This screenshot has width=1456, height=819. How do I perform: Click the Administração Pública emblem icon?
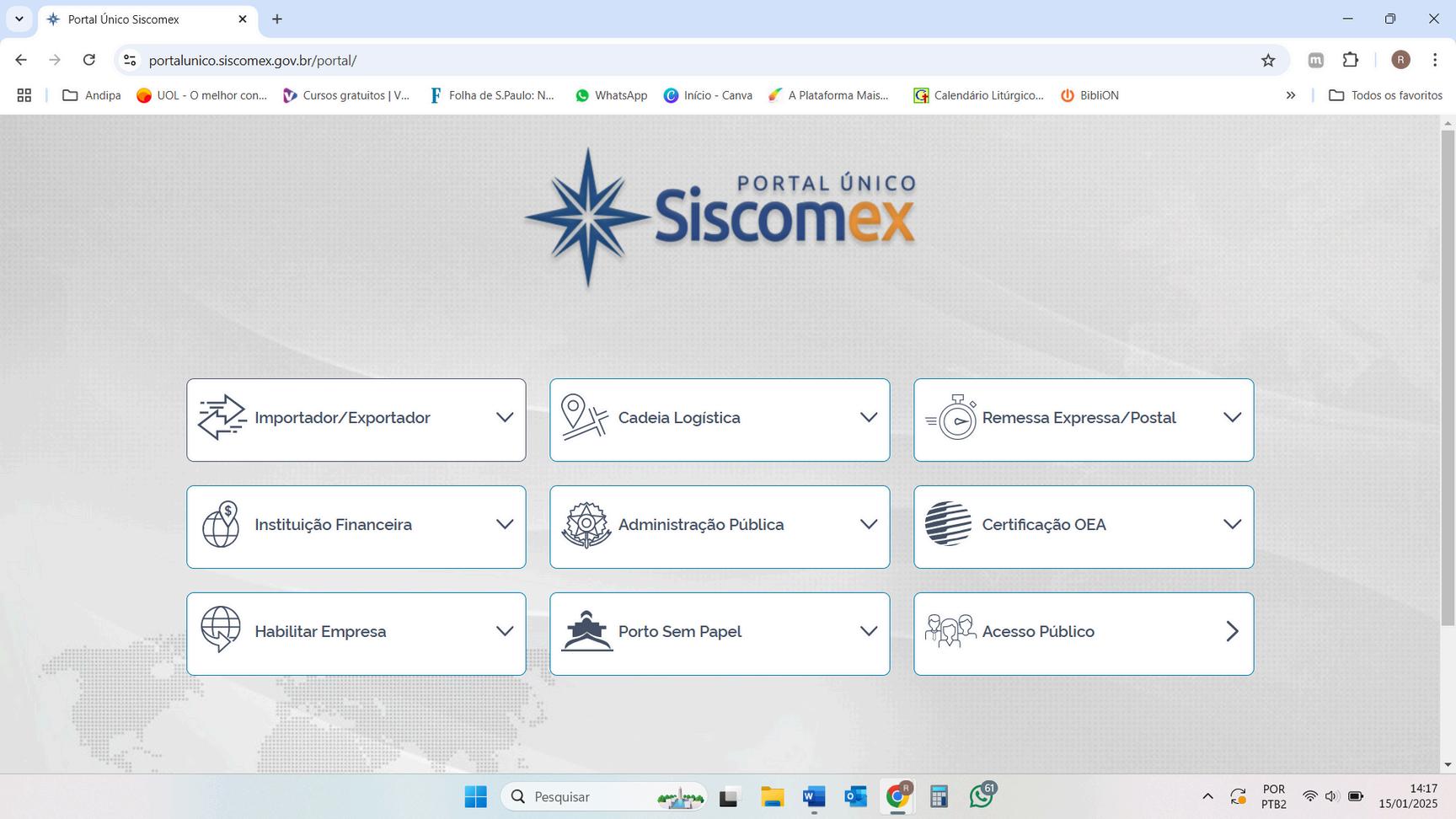click(586, 524)
